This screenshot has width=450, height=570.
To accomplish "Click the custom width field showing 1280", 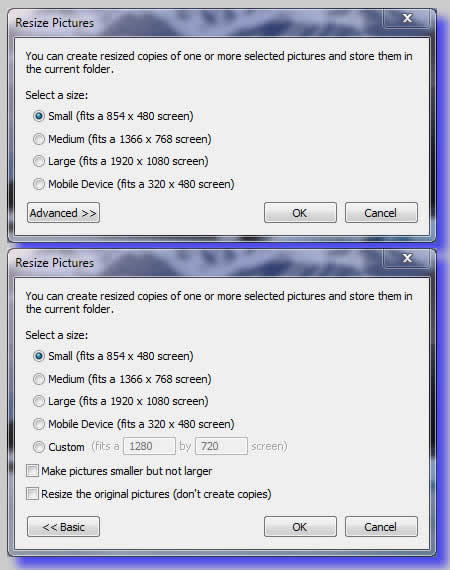I will coord(149,446).
